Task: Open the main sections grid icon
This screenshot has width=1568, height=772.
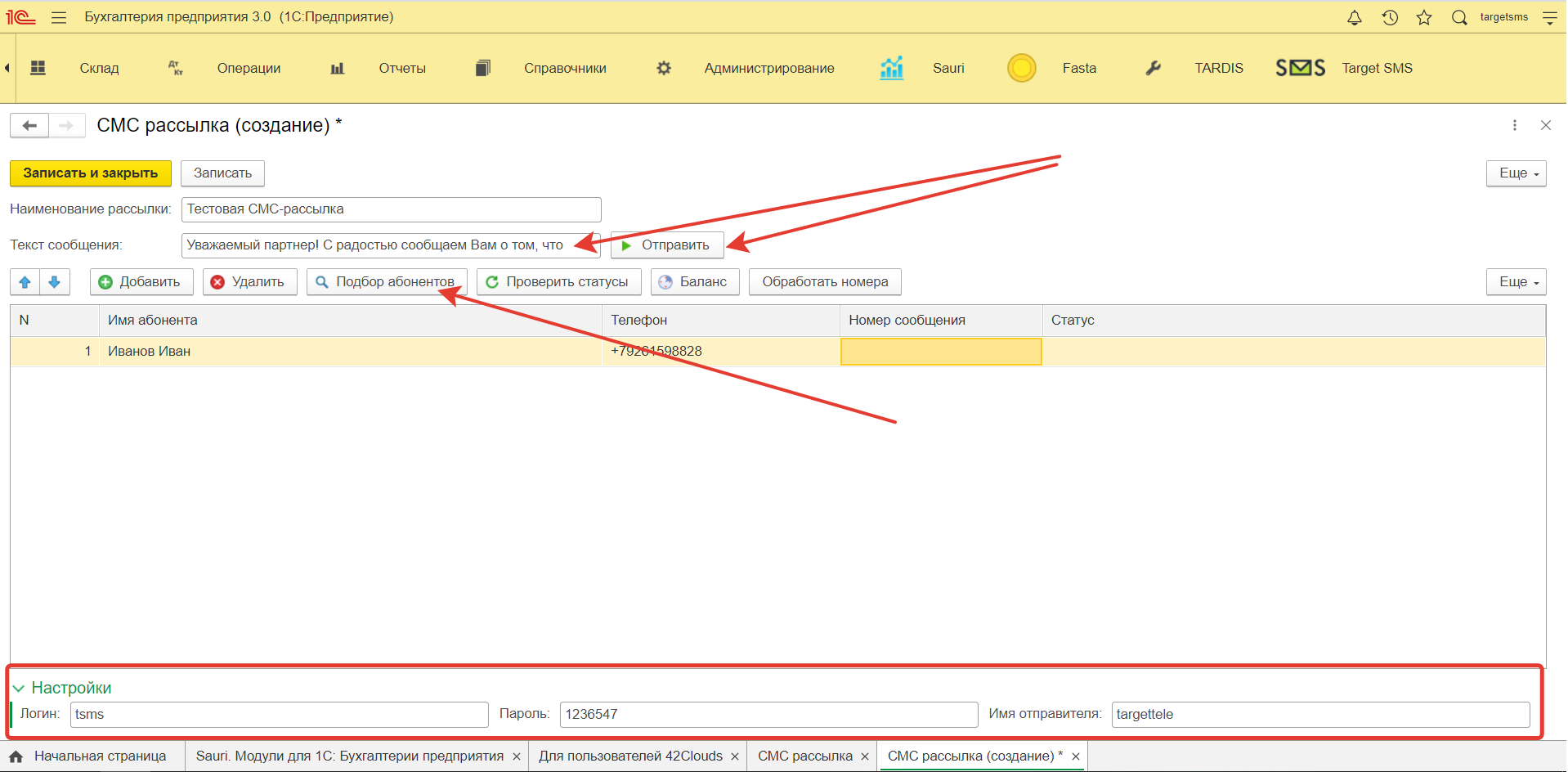Action: (x=38, y=68)
